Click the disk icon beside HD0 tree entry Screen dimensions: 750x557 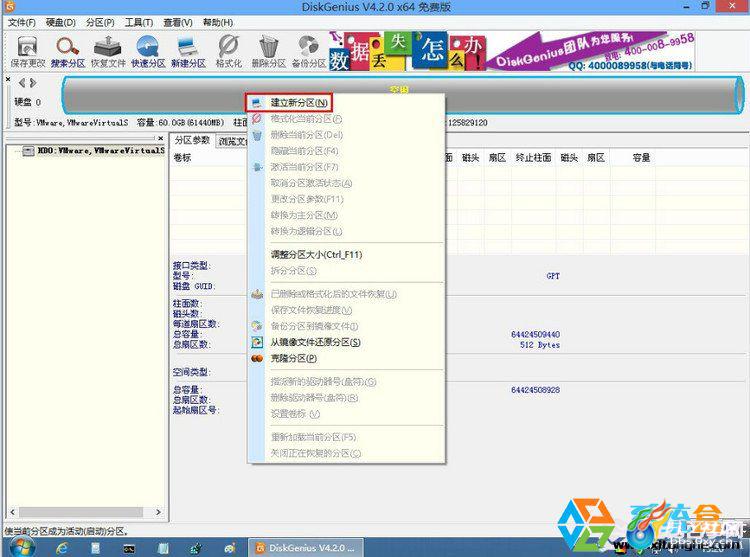[x=28, y=151]
